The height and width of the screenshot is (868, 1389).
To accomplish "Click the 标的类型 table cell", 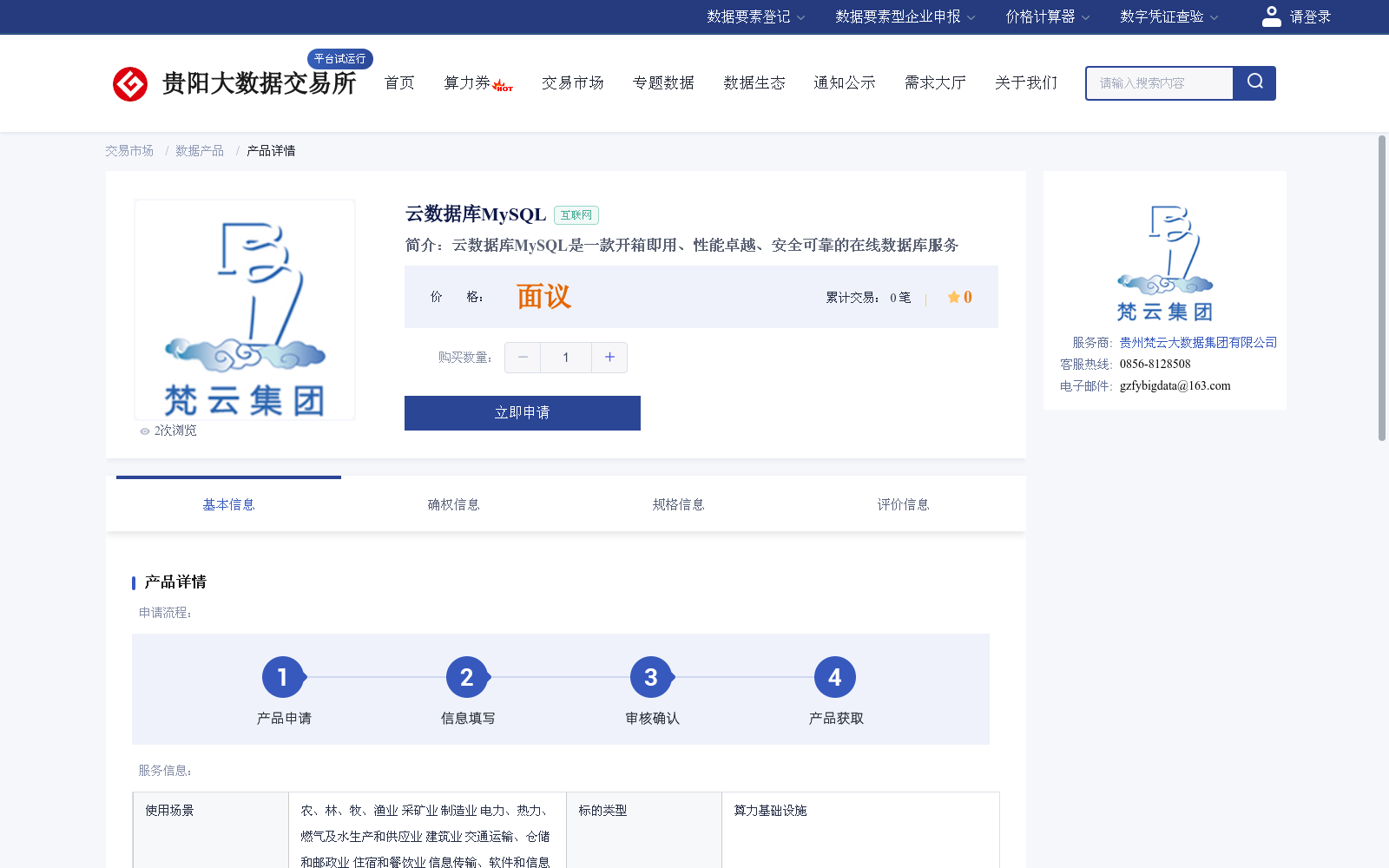I will 644,831.
